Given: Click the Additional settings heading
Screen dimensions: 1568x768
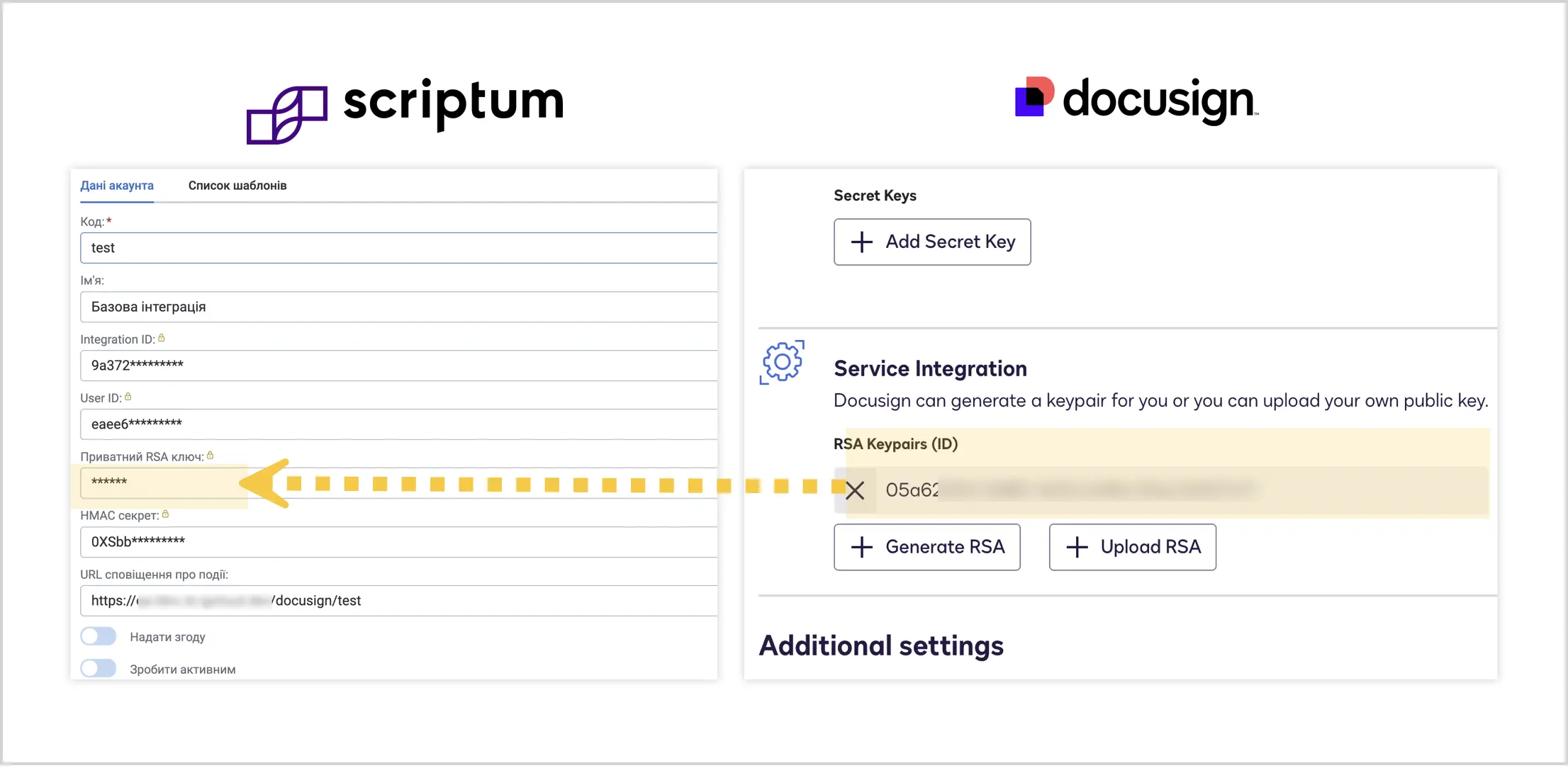Looking at the screenshot, I should click(x=881, y=645).
